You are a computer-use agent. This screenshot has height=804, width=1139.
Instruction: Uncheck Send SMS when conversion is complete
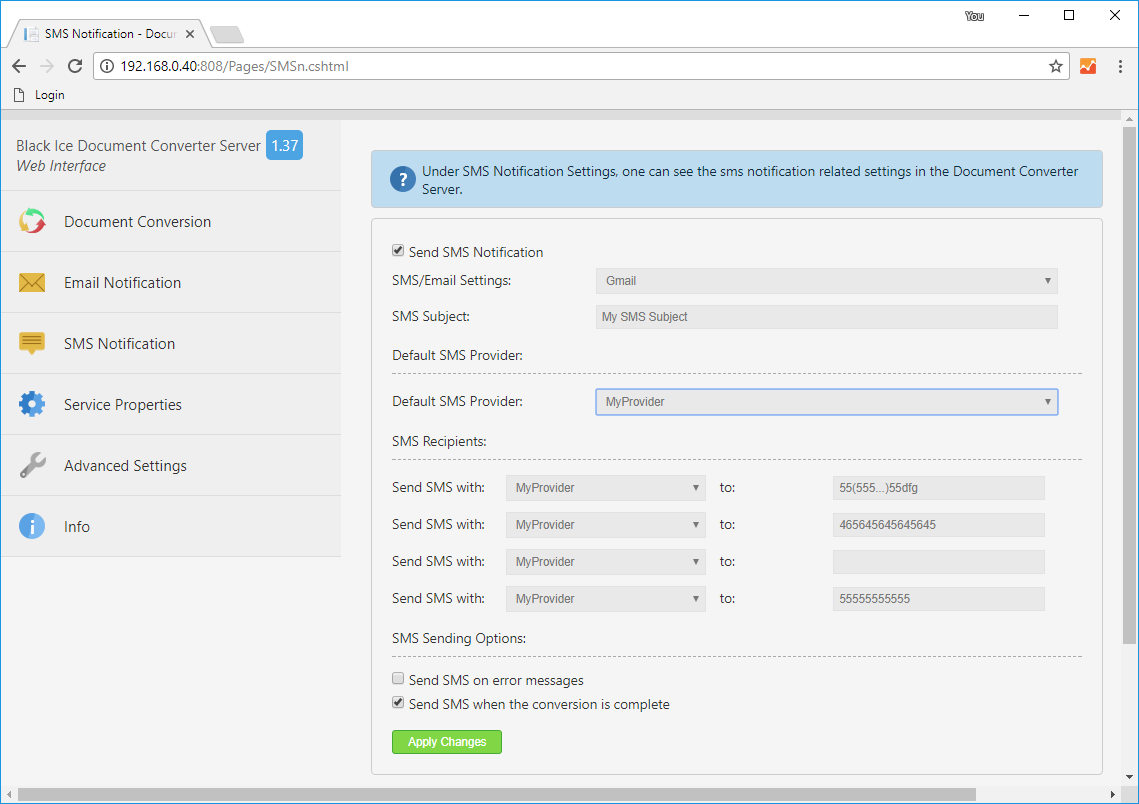tap(398, 702)
